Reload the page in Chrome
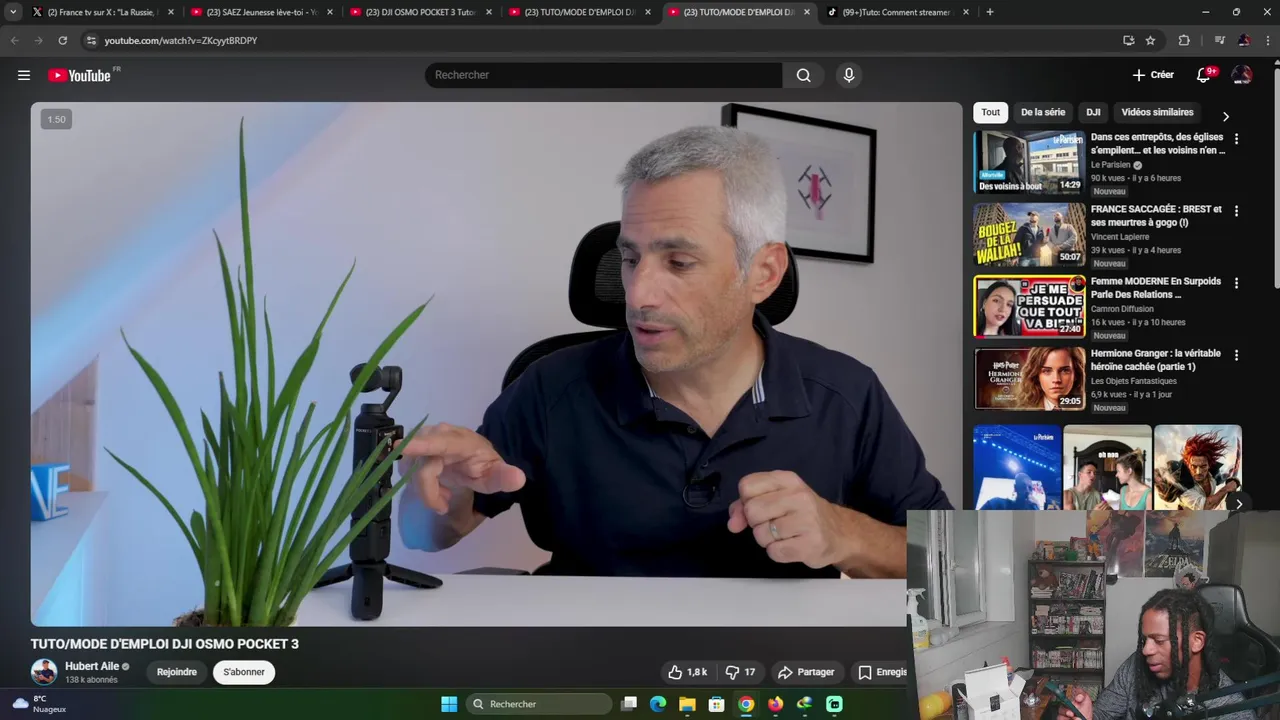Viewport: 1280px width, 720px height. coord(62,40)
